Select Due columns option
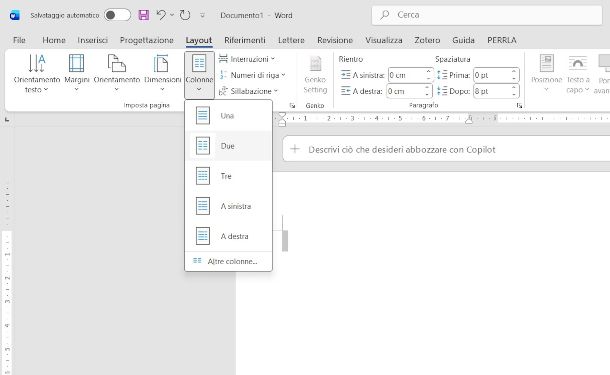This screenshot has width=610, height=375. [x=228, y=146]
